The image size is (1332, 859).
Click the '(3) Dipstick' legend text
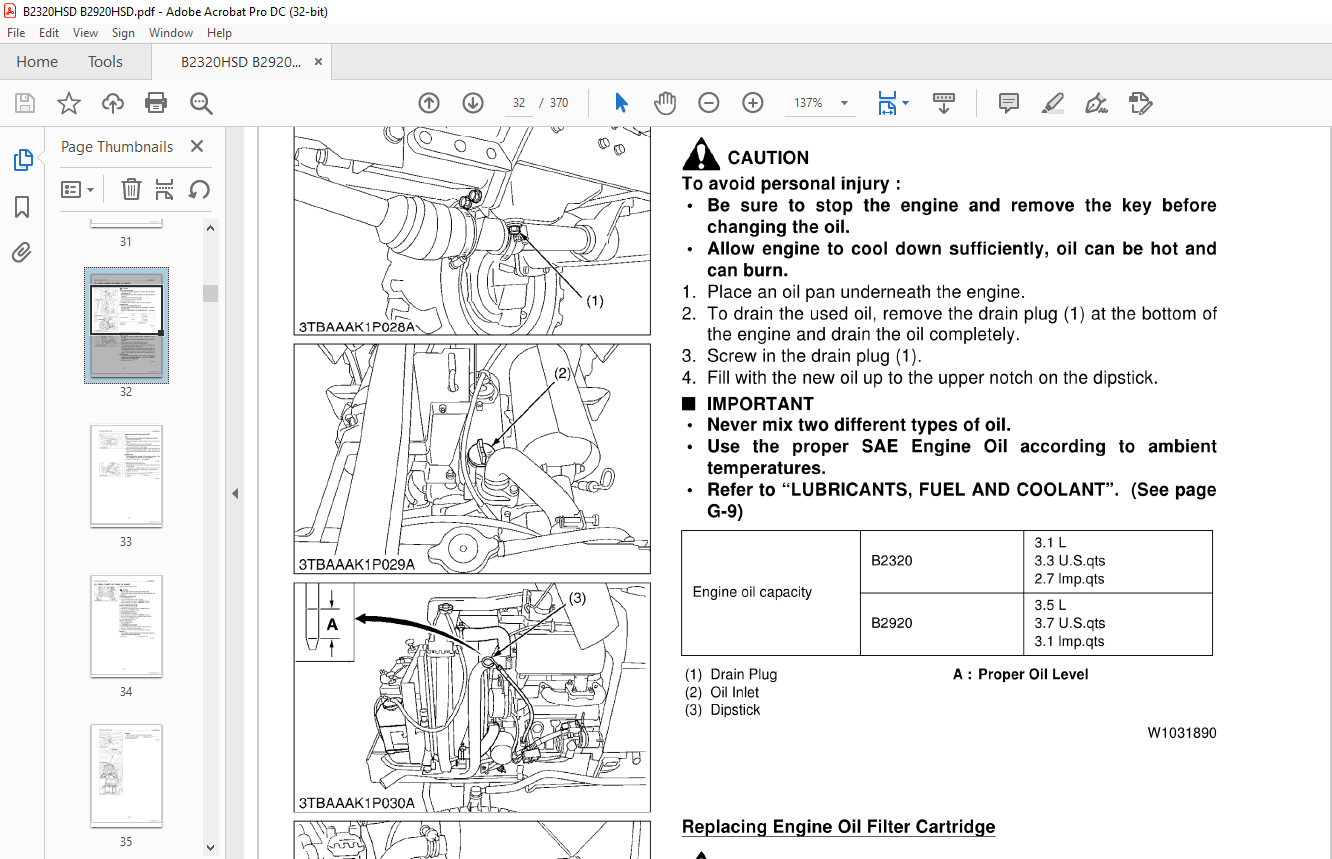(x=722, y=710)
